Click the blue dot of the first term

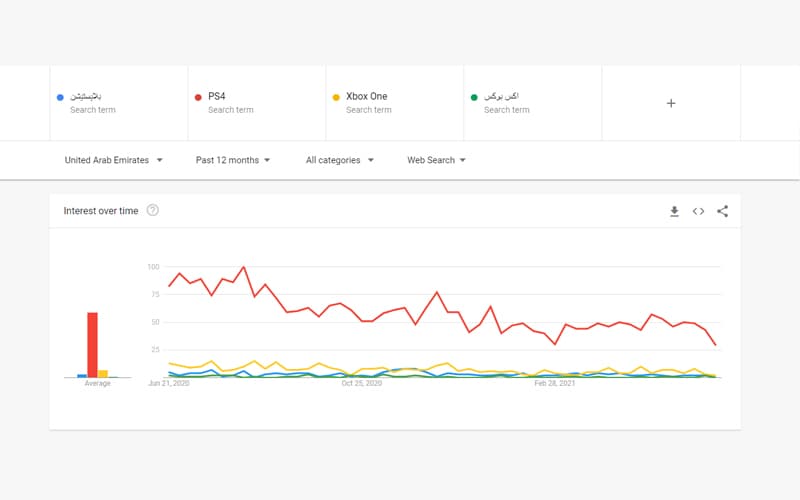click(x=60, y=97)
